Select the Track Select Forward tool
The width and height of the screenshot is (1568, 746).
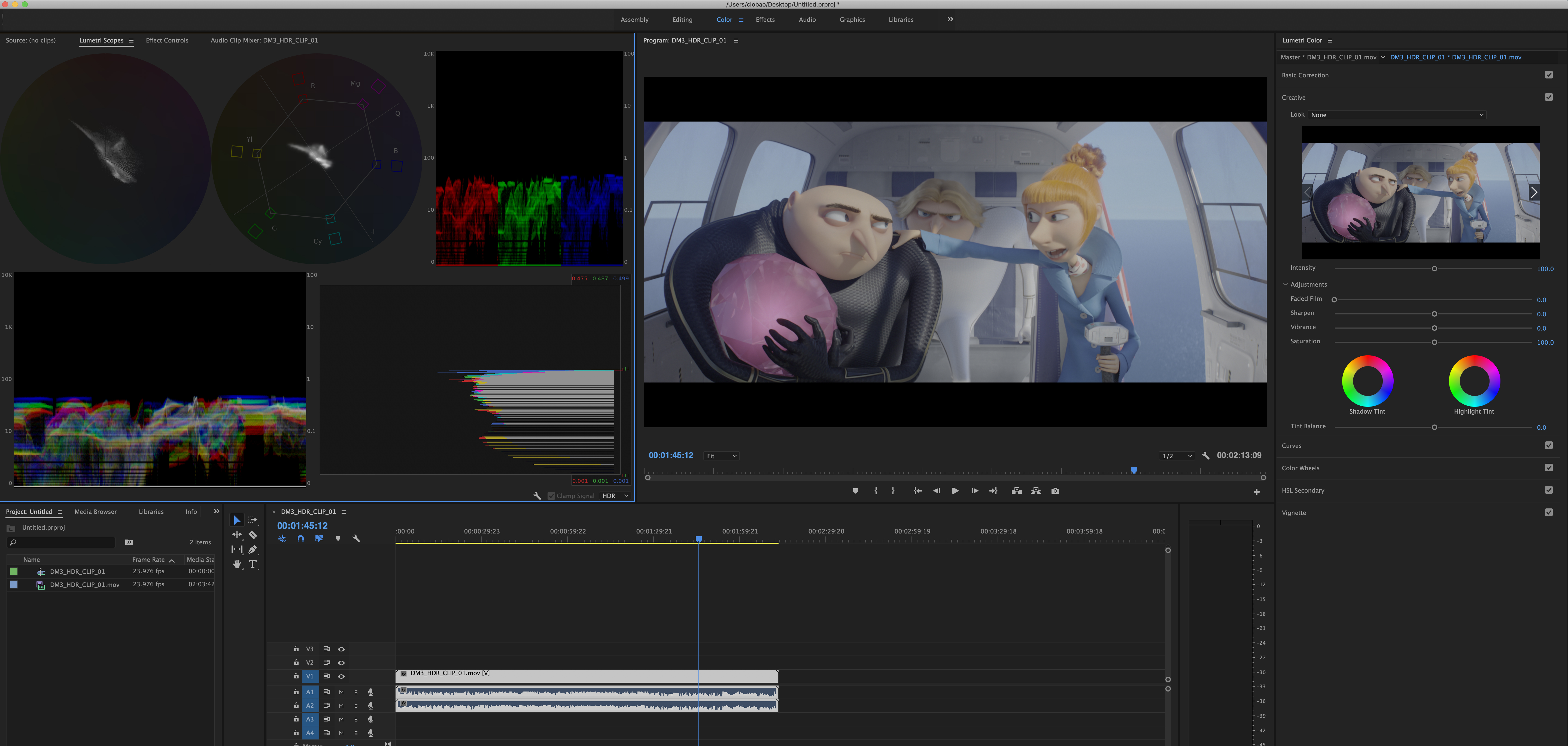(x=253, y=520)
